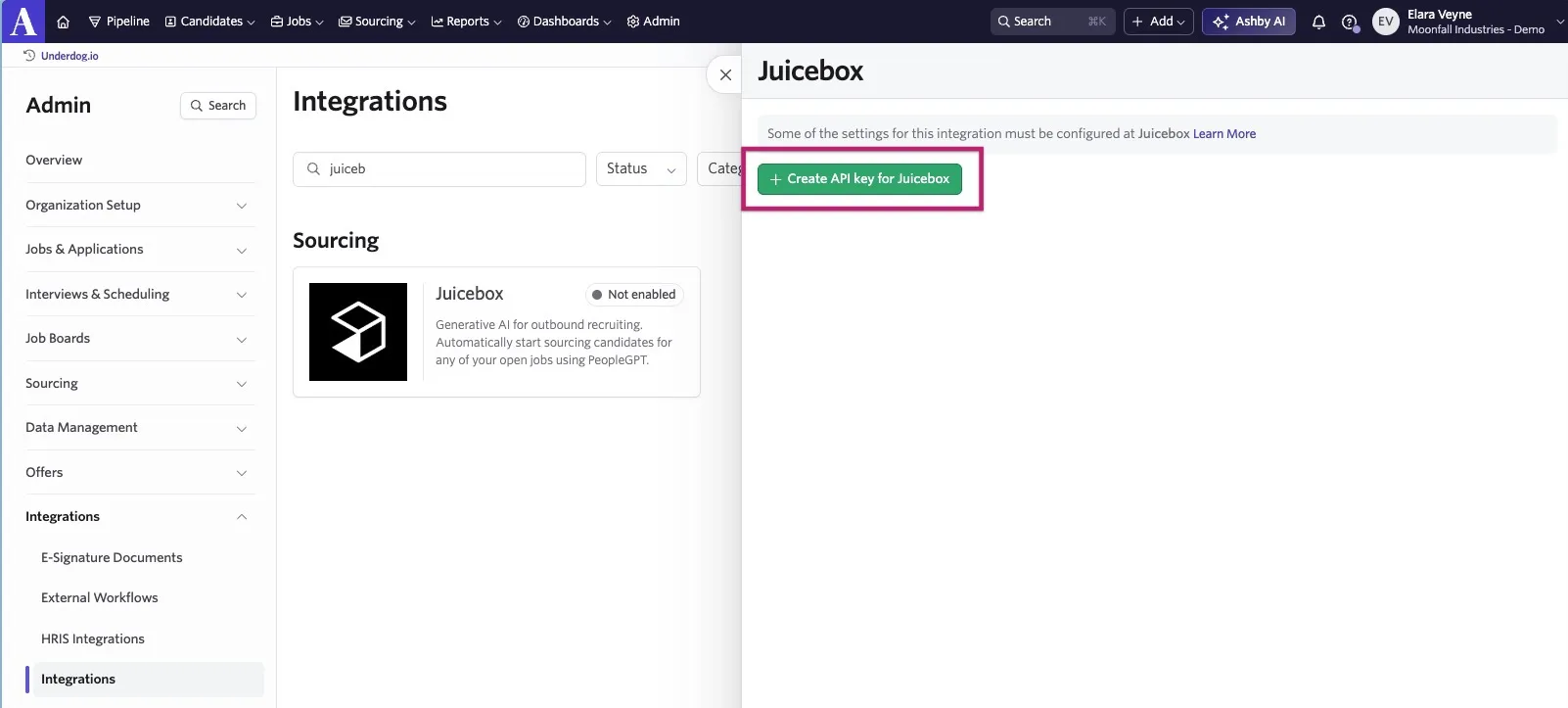Open the Dashboards menu
This screenshot has height=708, width=1568.
click(x=564, y=22)
